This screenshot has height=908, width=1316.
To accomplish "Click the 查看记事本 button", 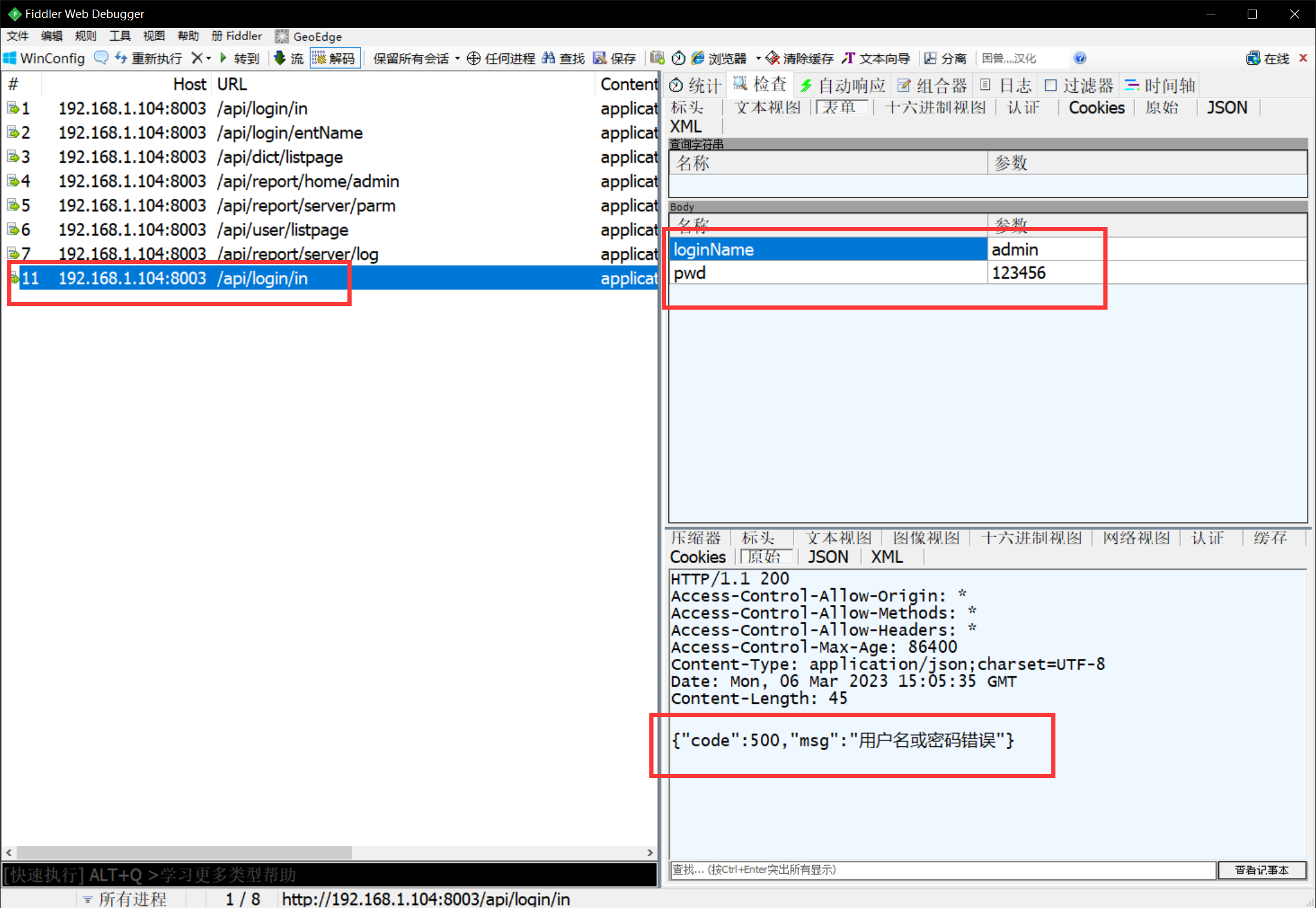I will tap(1261, 870).
